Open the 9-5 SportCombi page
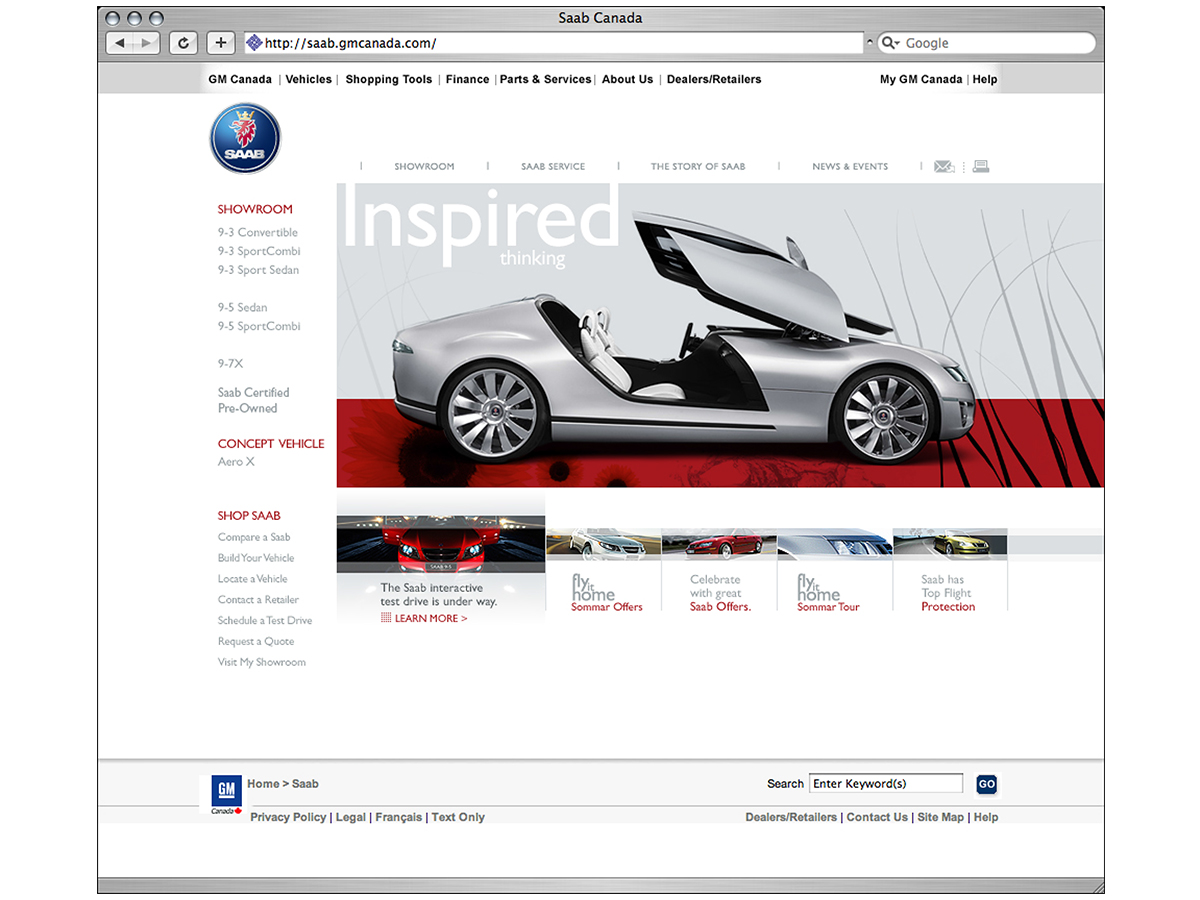The image size is (1200, 900). [x=259, y=327]
